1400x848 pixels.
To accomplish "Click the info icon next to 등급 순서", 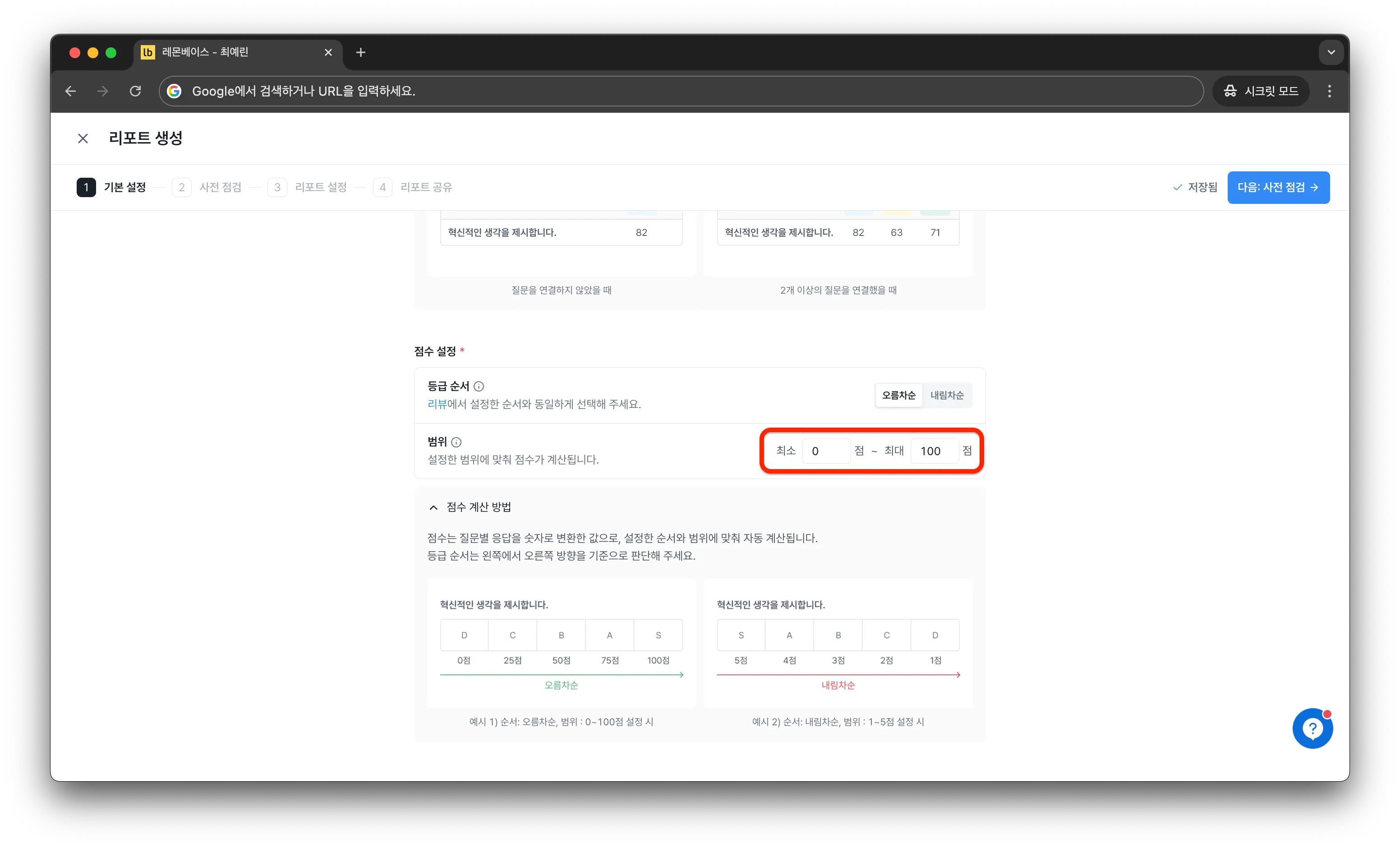I will [x=479, y=387].
